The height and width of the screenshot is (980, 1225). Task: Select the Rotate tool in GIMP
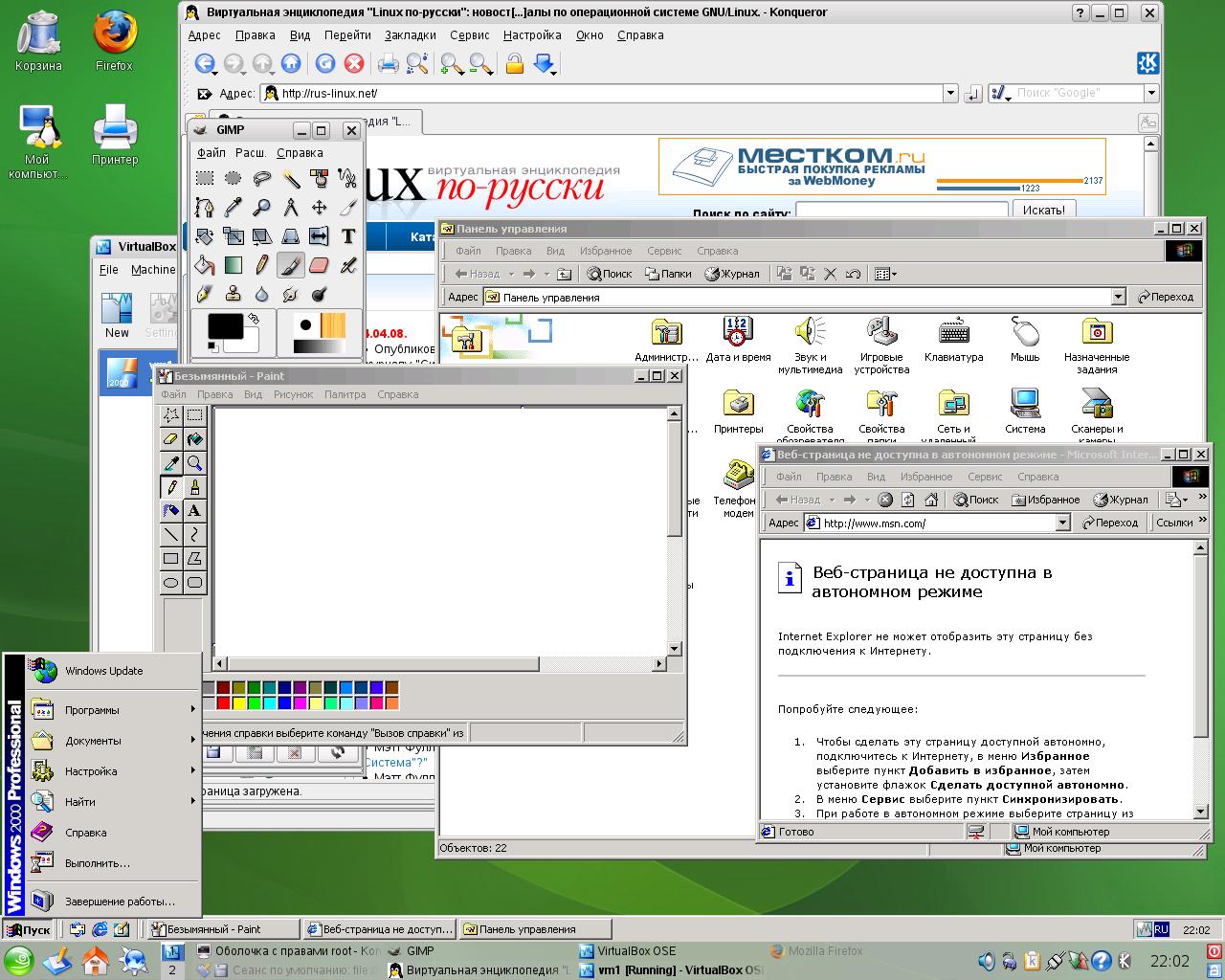[x=205, y=236]
